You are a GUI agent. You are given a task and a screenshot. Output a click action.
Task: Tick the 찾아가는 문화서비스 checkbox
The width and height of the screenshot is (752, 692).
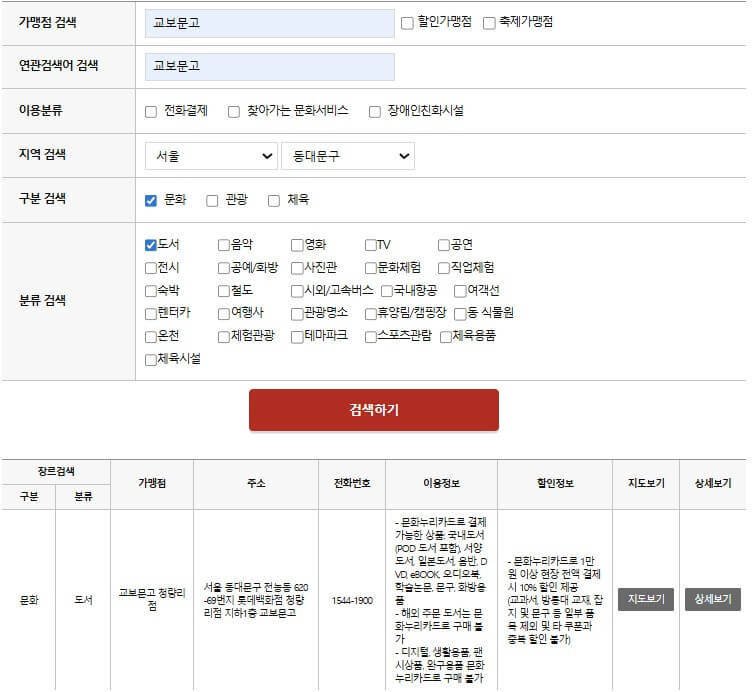point(234,112)
